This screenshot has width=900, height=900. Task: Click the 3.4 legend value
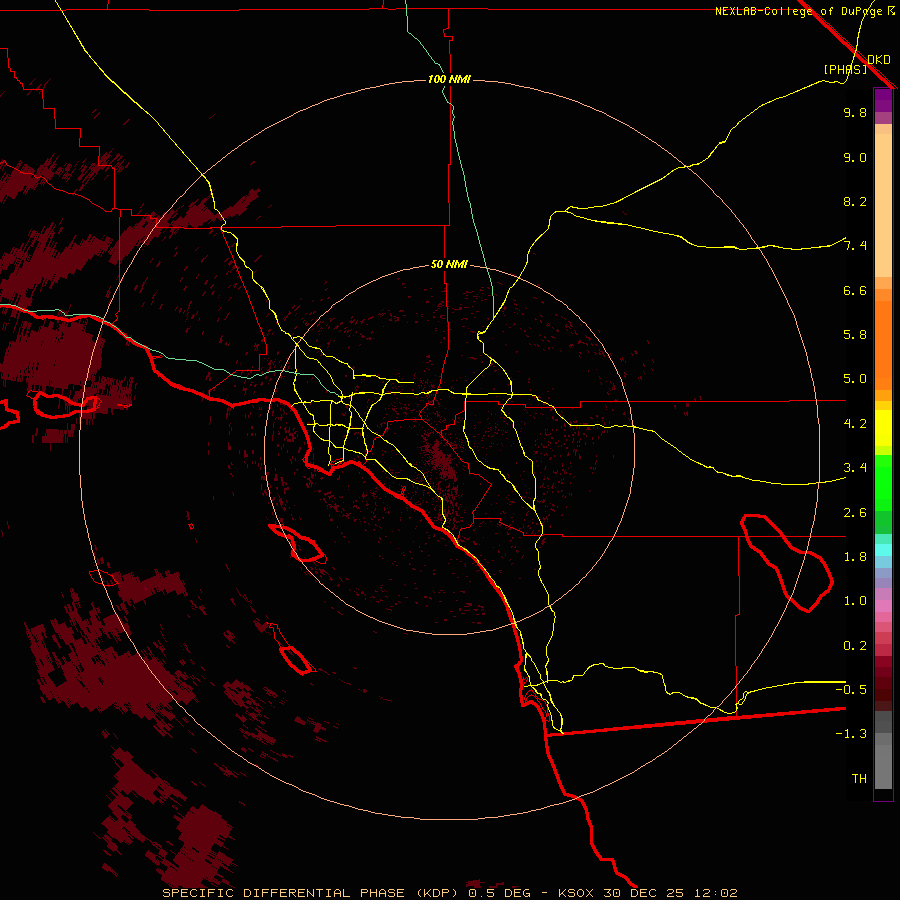coord(855,468)
